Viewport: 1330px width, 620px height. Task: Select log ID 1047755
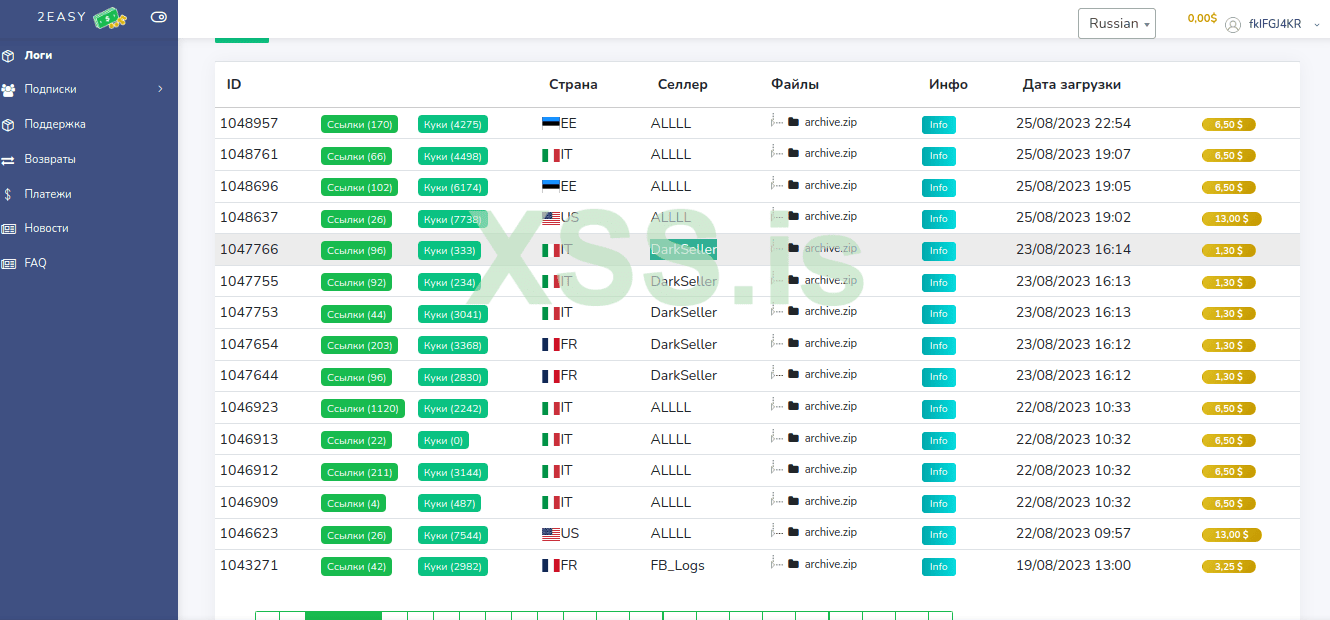[249, 281]
